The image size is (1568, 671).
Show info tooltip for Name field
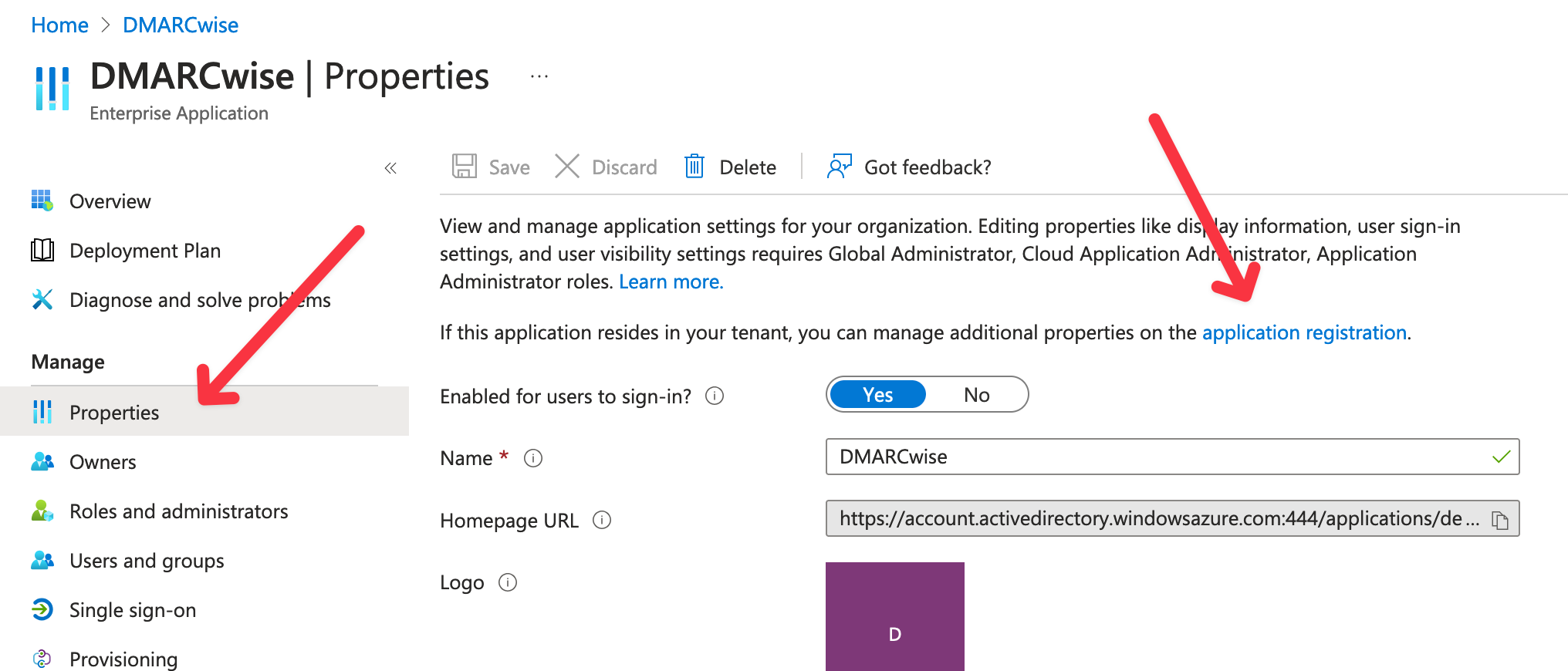[x=533, y=458]
